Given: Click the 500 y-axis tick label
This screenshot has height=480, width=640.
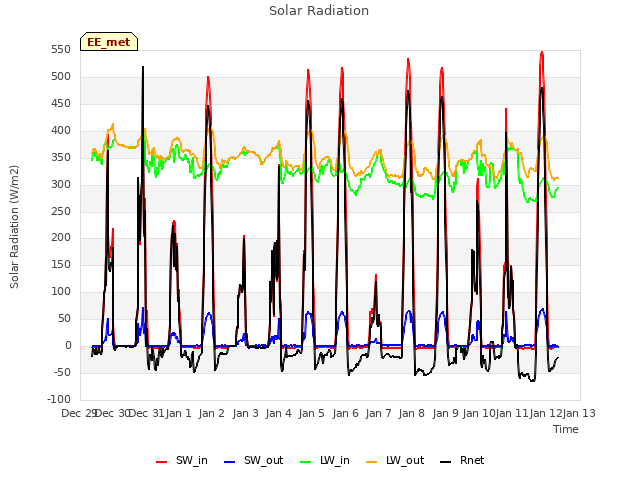Looking at the screenshot, I should click(x=61, y=77).
